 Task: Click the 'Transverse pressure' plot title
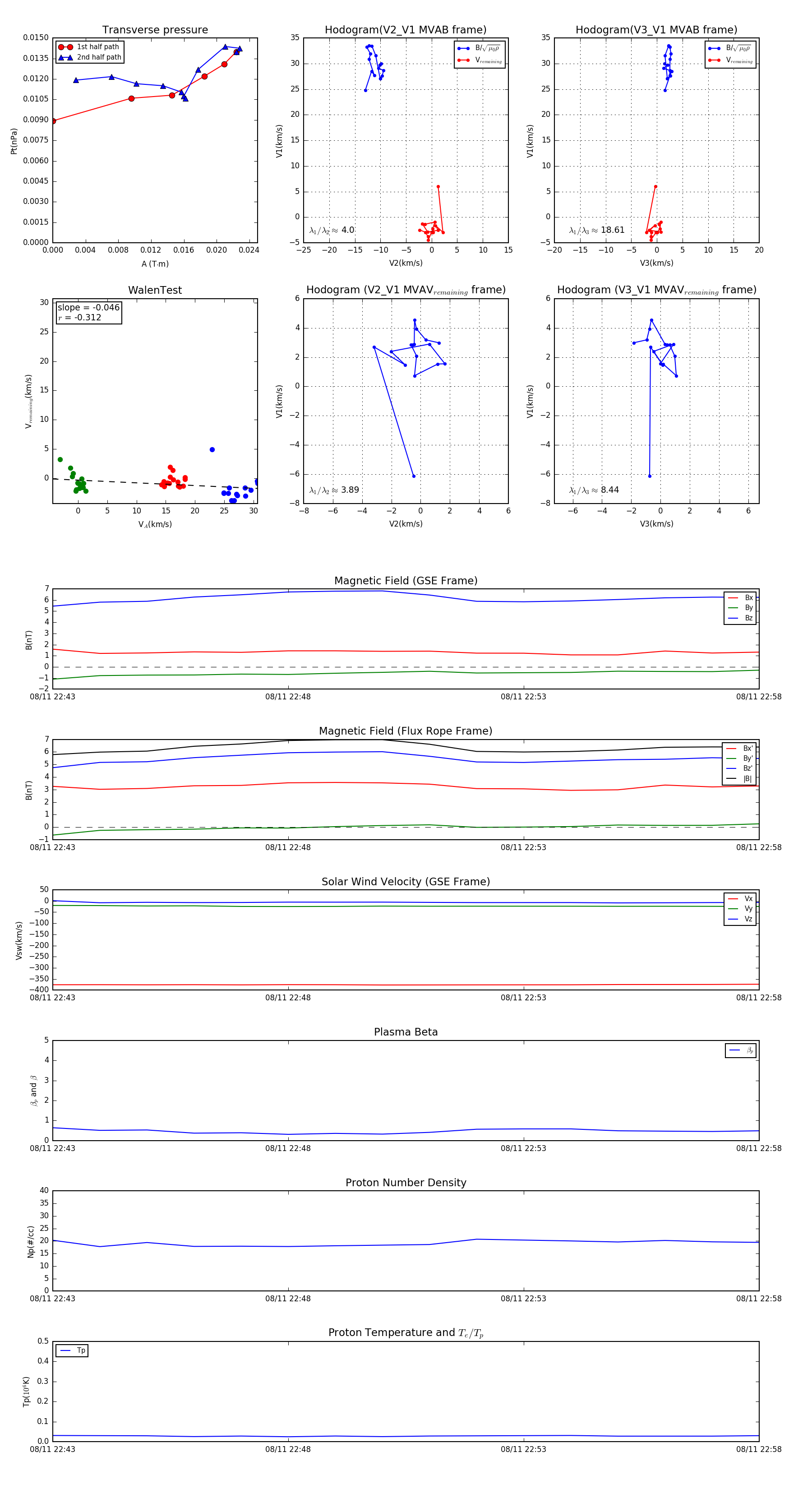point(155,30)
